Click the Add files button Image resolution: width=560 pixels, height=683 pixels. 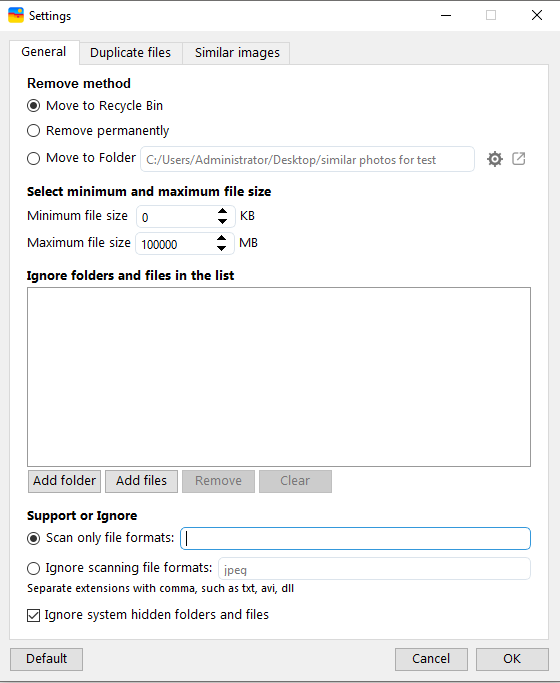(142, 481)
